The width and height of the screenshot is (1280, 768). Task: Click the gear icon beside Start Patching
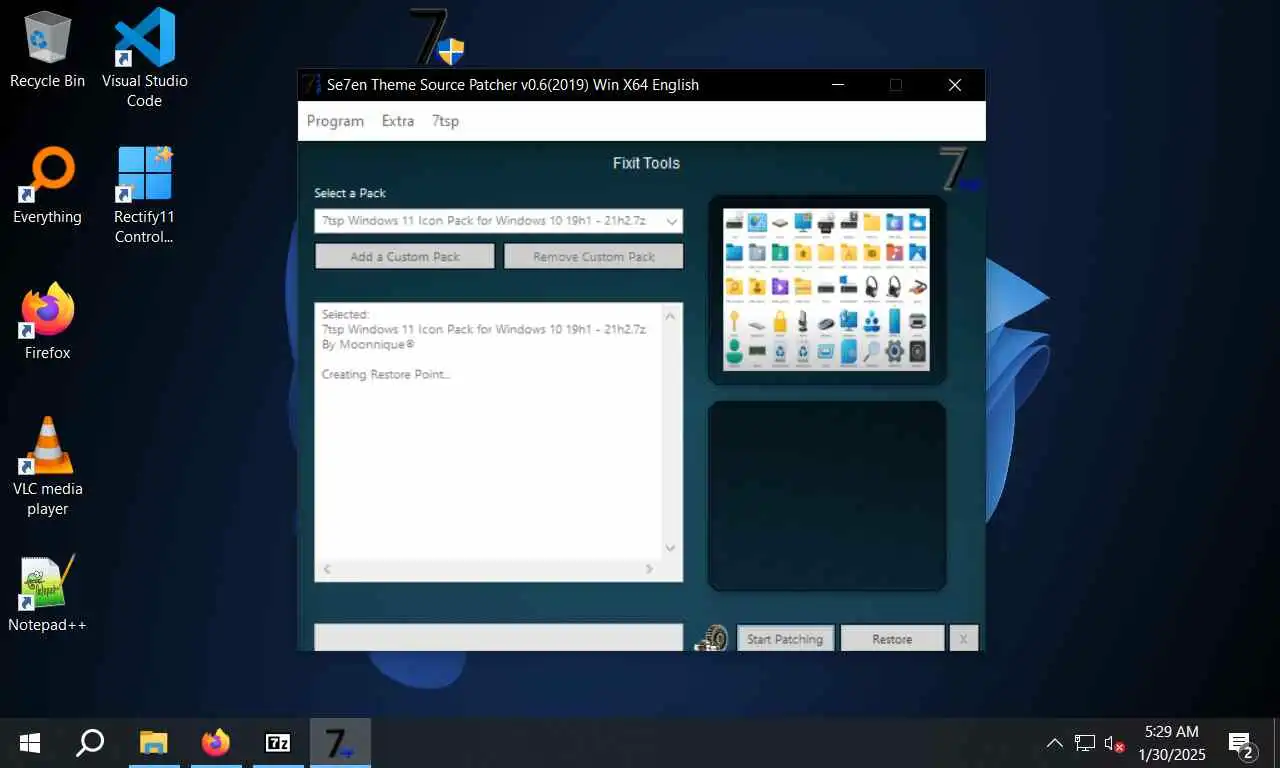tap(712, 638)
